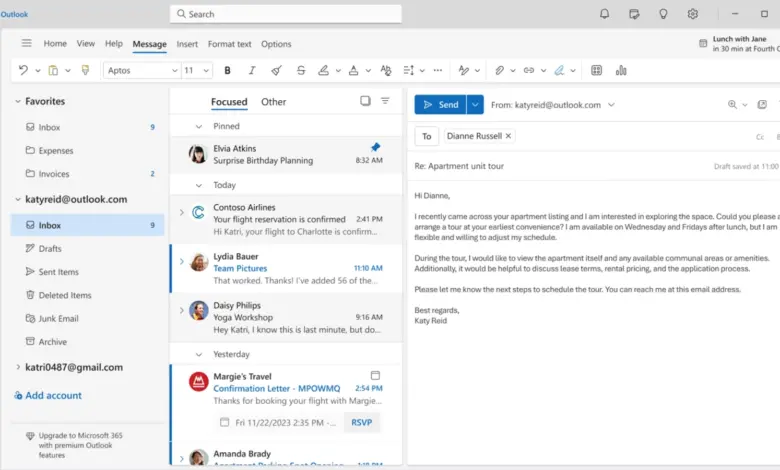Open the notifications bell icon

click(x=604, y=14)
